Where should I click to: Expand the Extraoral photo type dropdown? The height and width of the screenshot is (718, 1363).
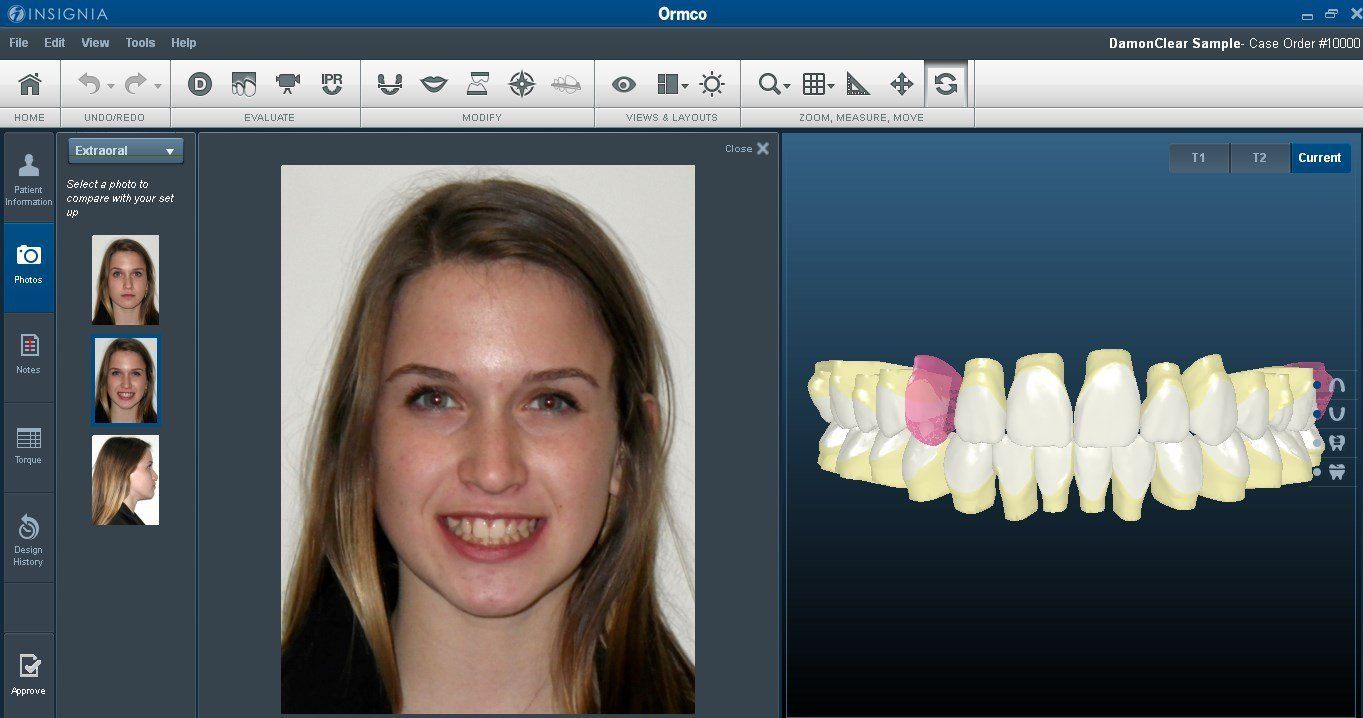tap(126, 151)
